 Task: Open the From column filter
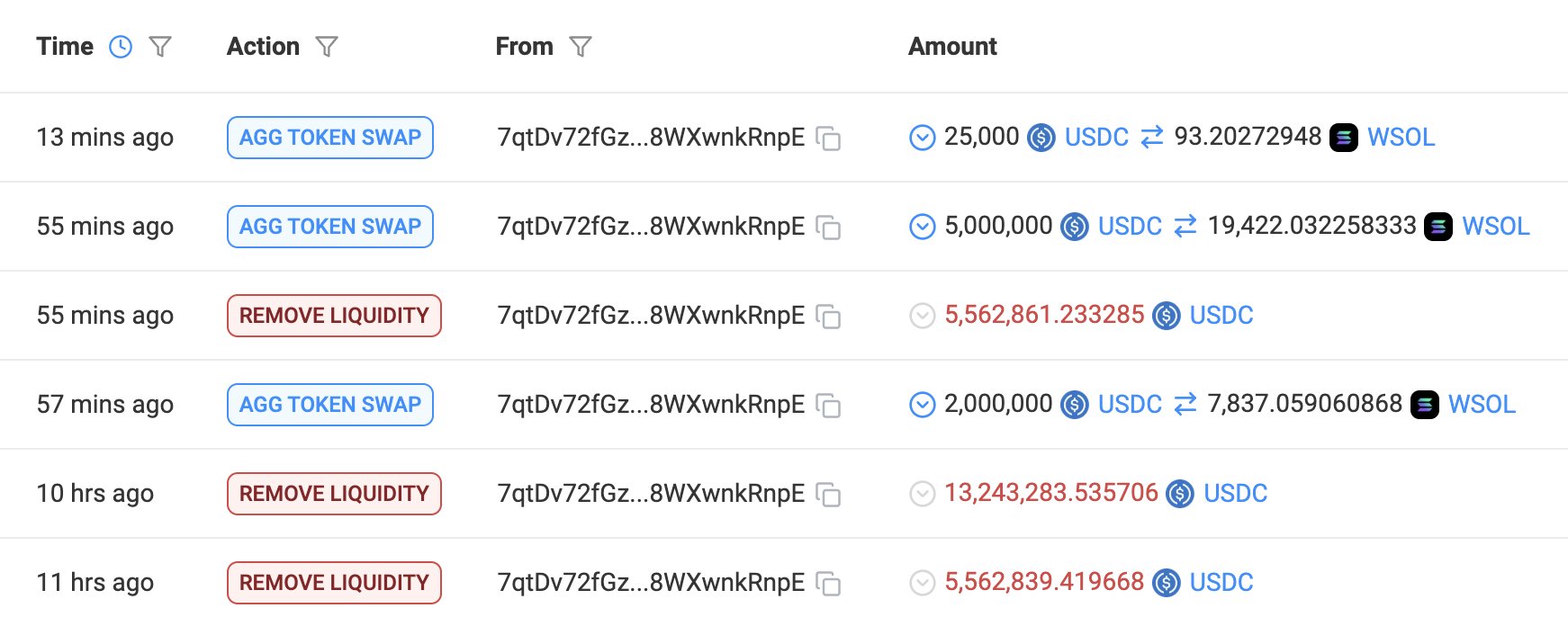[x=581, y=47]
